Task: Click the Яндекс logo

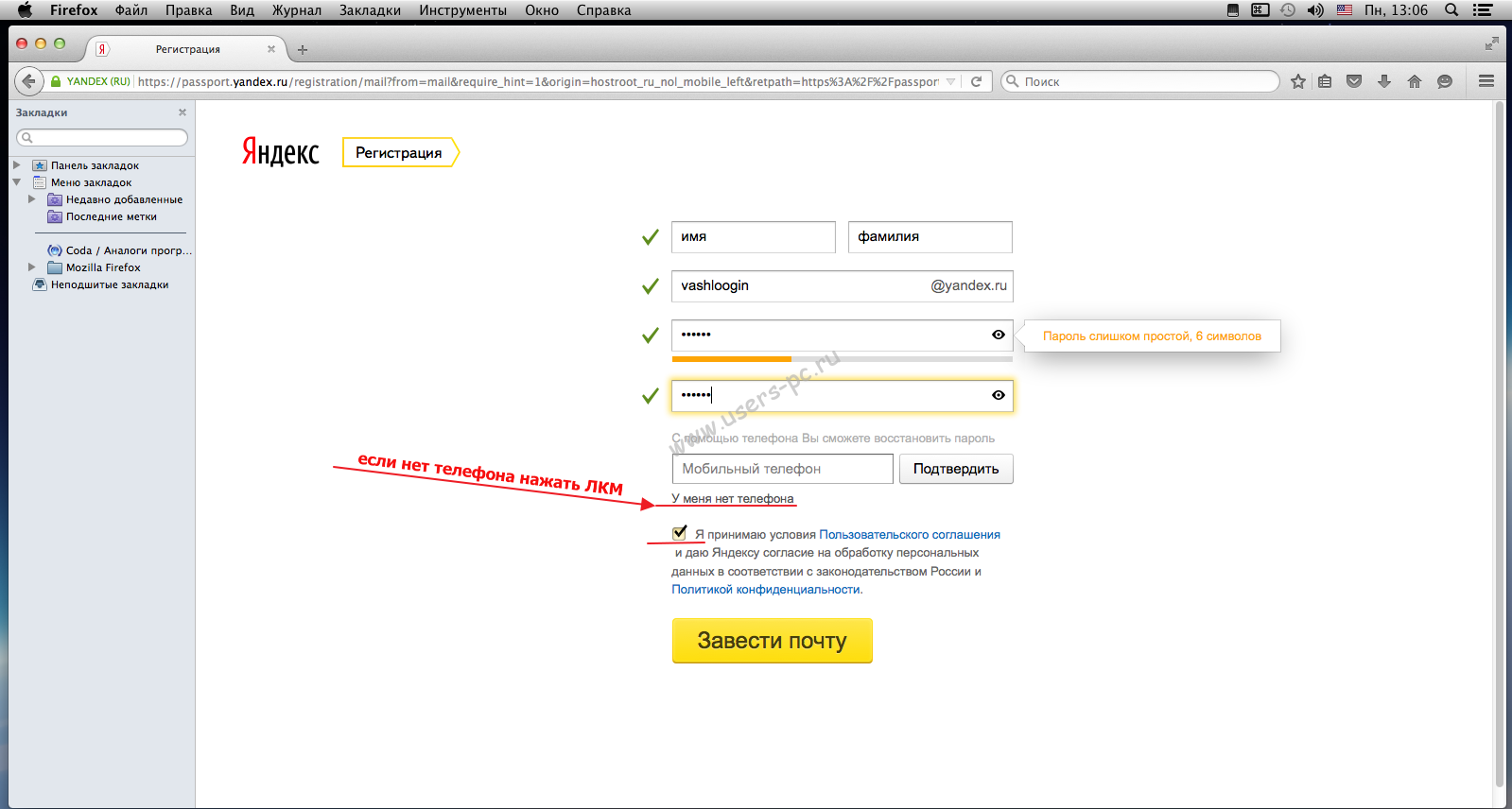Action: click(x=281, y=152)
